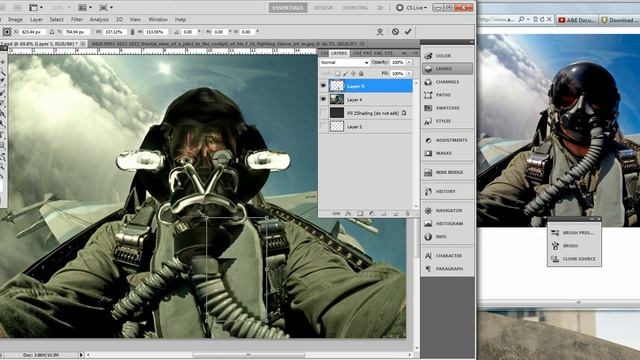The image size is (640, 360).
Task: Link layers using the Layers panel chain icon
Action: click(x=336, y=213)
